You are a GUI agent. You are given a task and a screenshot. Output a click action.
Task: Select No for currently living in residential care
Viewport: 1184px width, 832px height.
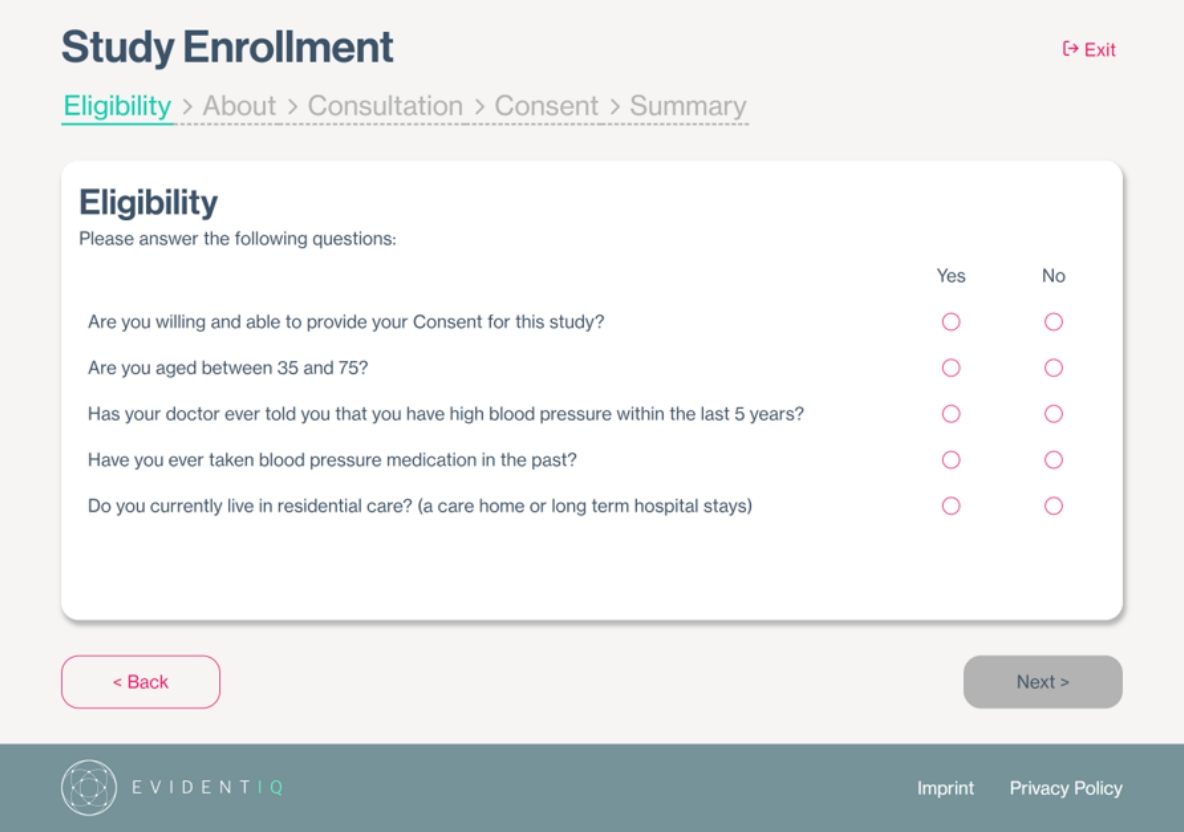1052,507
